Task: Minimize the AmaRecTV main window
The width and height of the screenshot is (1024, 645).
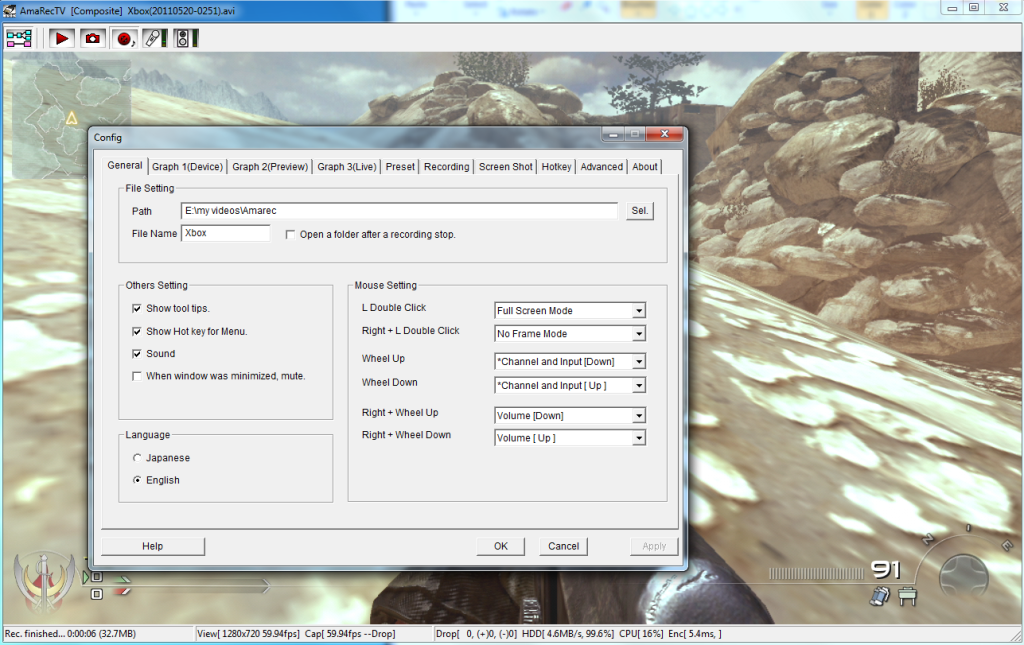Action: coord(952,8)
